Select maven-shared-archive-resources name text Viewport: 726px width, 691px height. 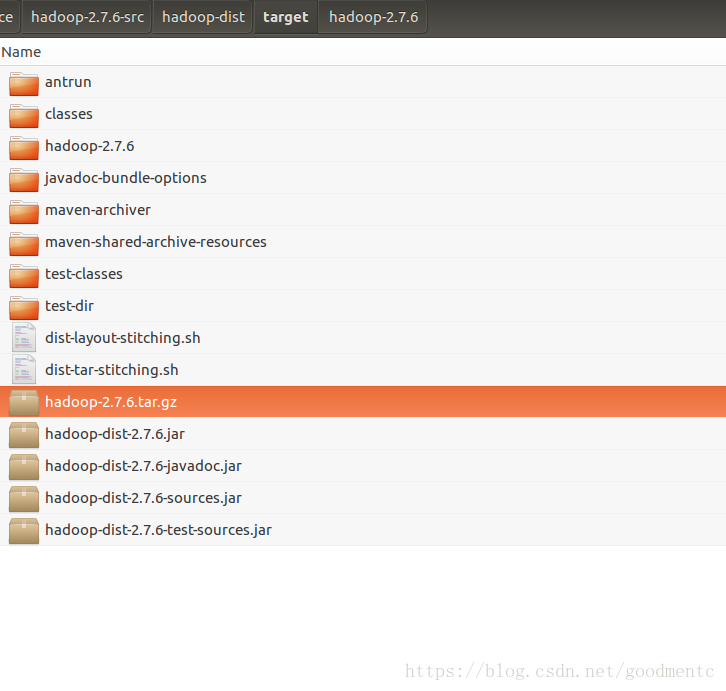click(x=156, y=242)
